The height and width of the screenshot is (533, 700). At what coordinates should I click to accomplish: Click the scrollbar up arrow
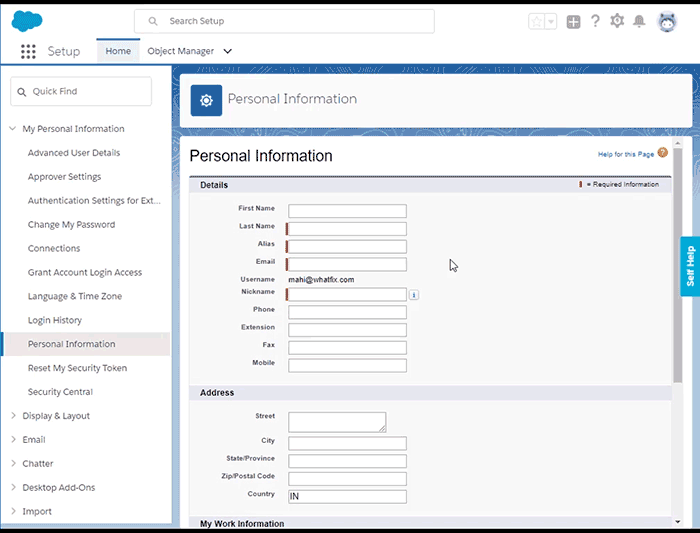click(x=678, y=143)
